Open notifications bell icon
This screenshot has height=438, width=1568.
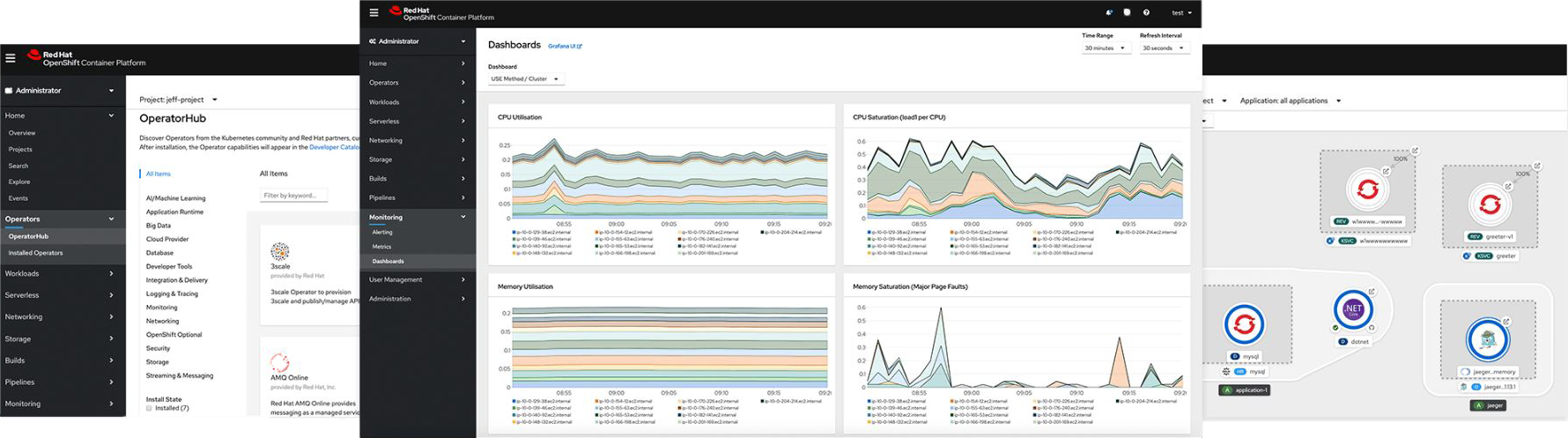coord(1108,12)
